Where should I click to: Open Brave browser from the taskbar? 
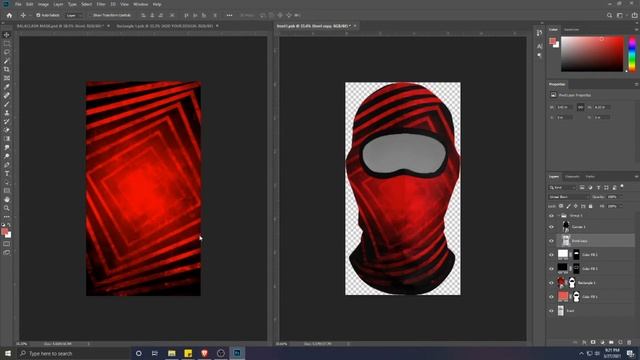point(204,353)
